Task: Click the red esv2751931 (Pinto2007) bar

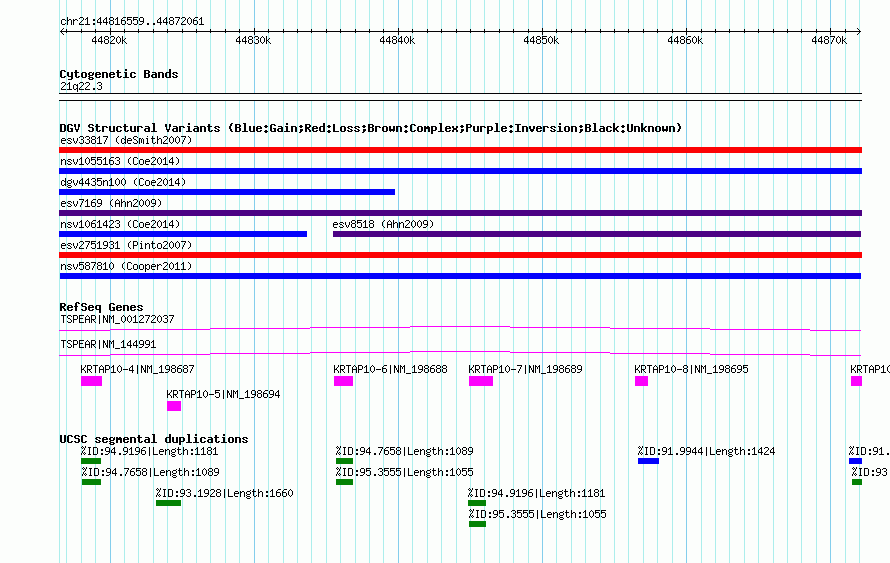Action: coord(460,255)
